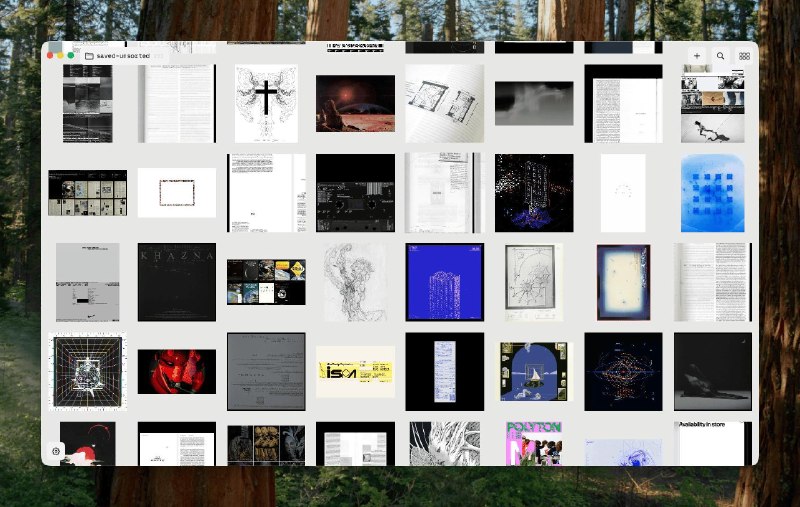This screenshot has width=800, height=507.
Task: Open the yellow ISOM ticket thumbnail
Action: (355, 372)
